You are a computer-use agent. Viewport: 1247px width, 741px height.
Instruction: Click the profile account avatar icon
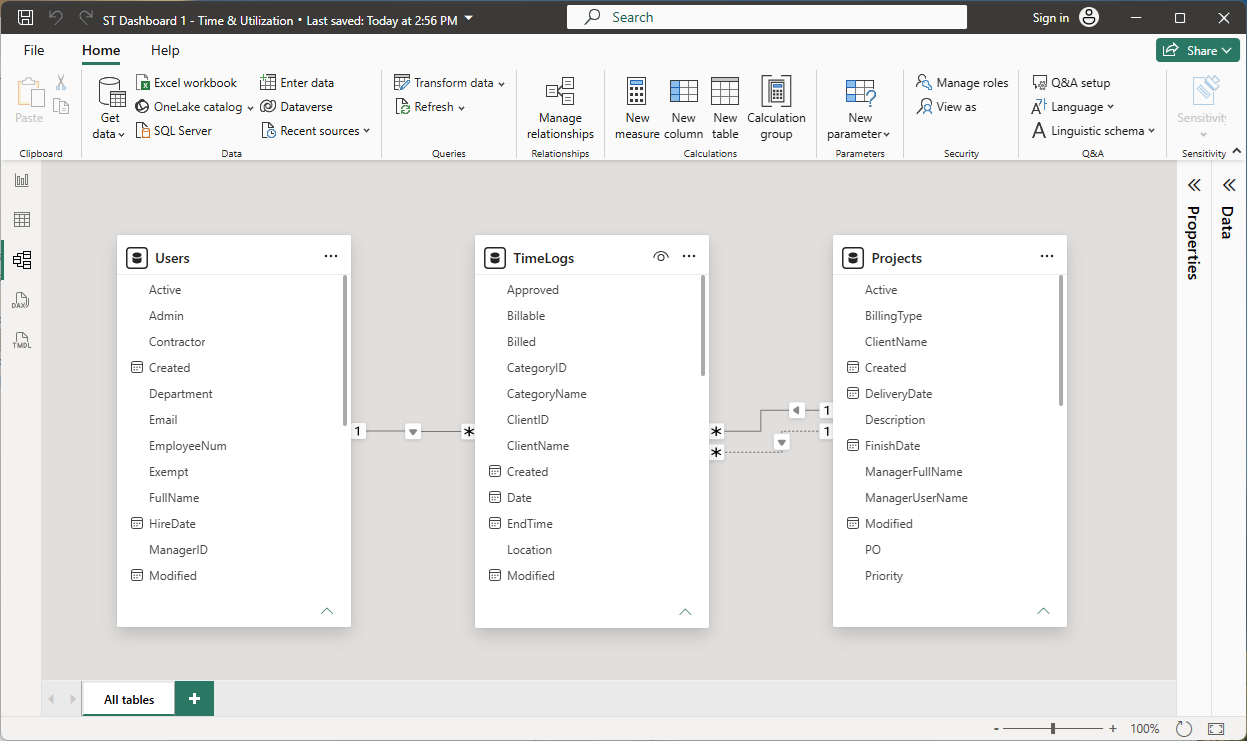[1090, 18]
